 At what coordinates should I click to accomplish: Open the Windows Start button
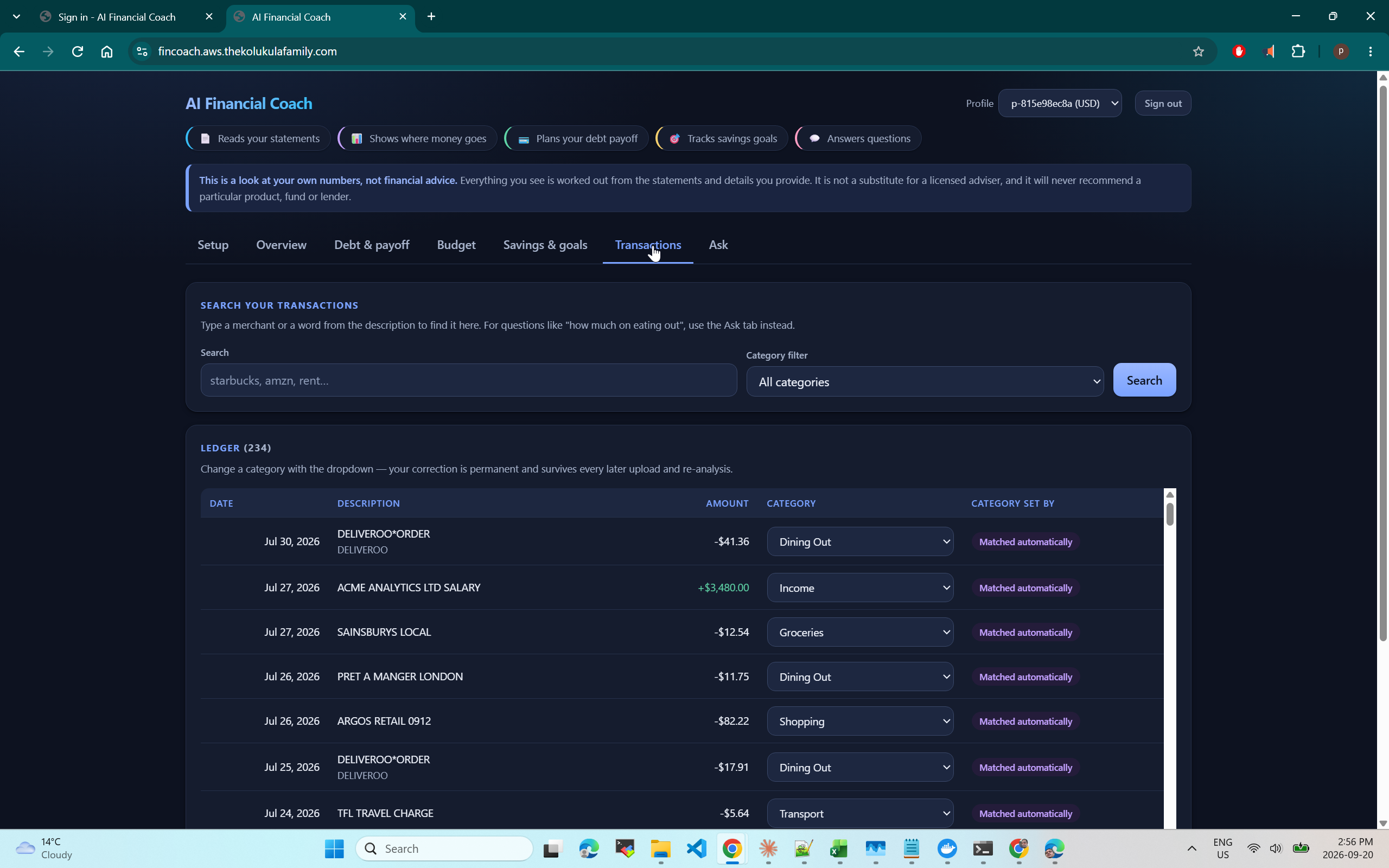334,848
